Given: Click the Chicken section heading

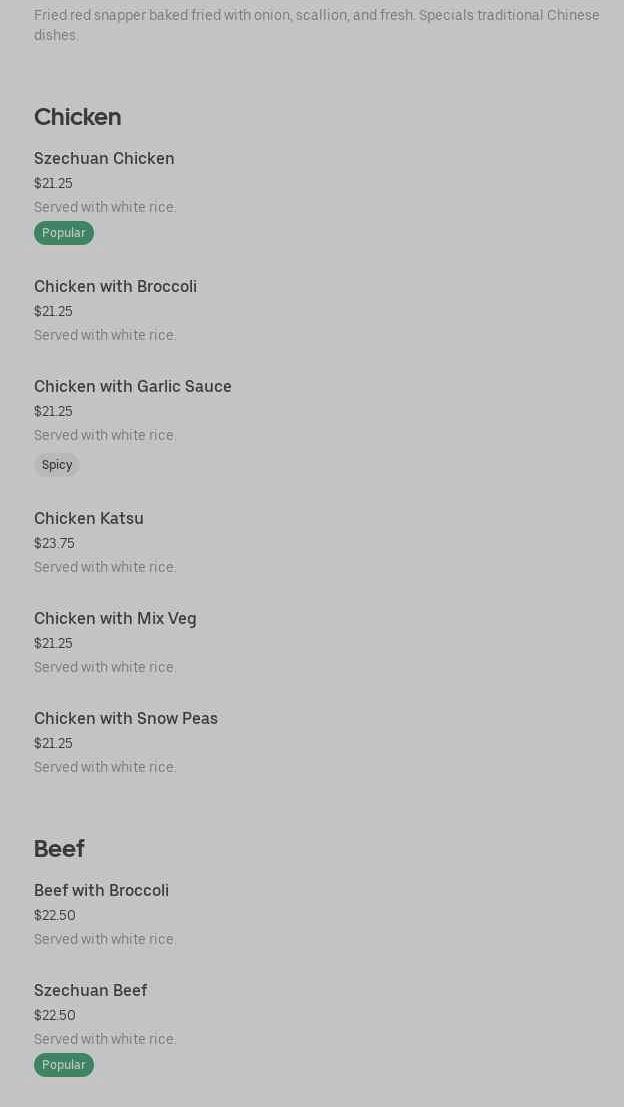Looking at the screenshot, I should pyautogui.click(x=77, y=117).
